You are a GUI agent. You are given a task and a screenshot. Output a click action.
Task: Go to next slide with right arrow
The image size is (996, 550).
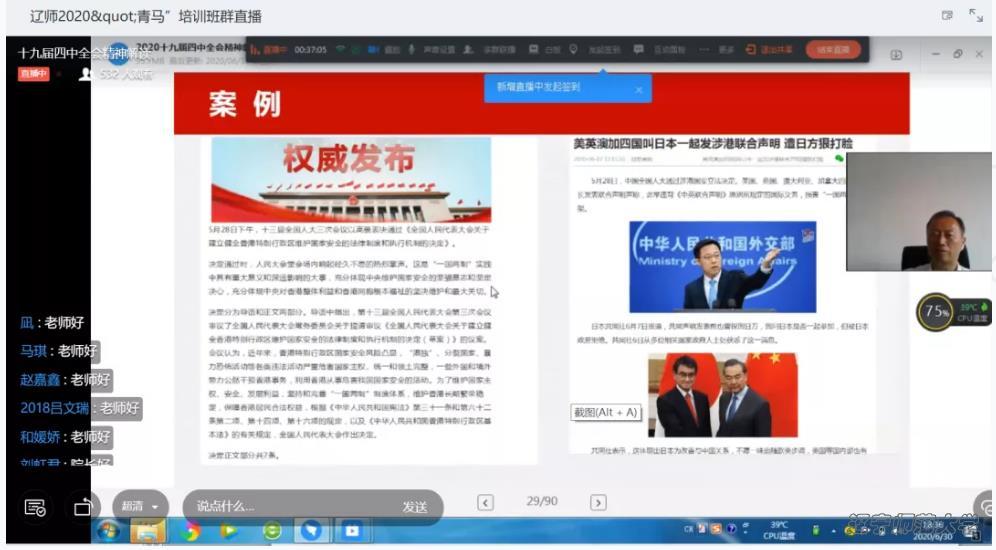(x=598, y=503)
